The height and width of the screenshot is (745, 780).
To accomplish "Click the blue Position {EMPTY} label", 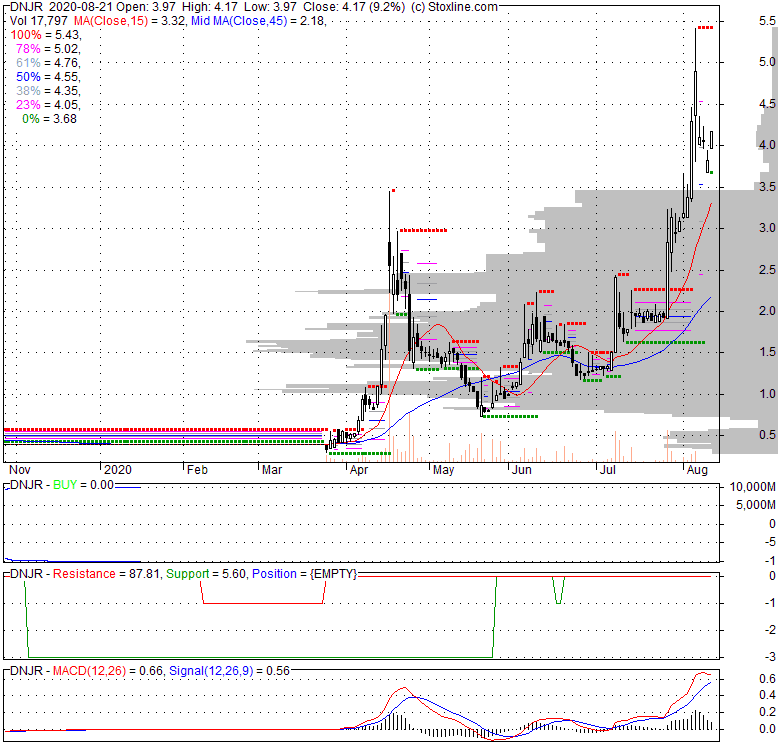I will [304, 574].
